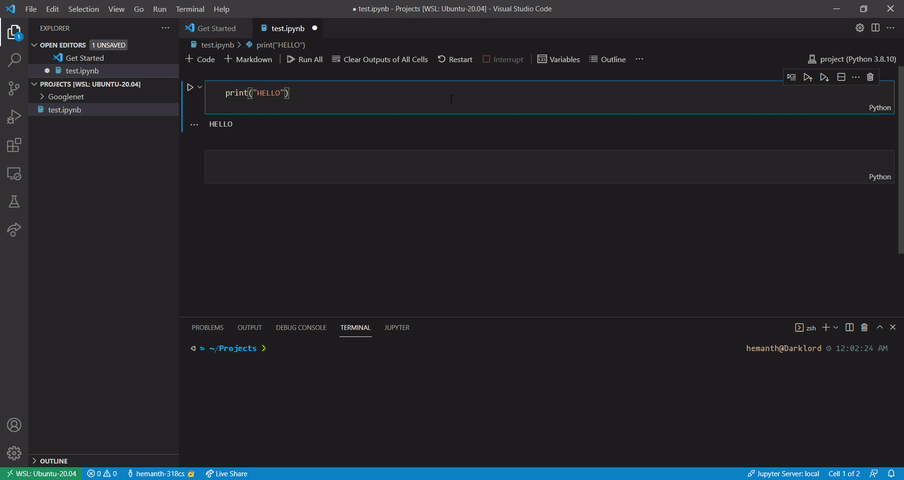The image size is (904, 480).
Task: Change first cell language mode Python
Action: click(879, 108)
